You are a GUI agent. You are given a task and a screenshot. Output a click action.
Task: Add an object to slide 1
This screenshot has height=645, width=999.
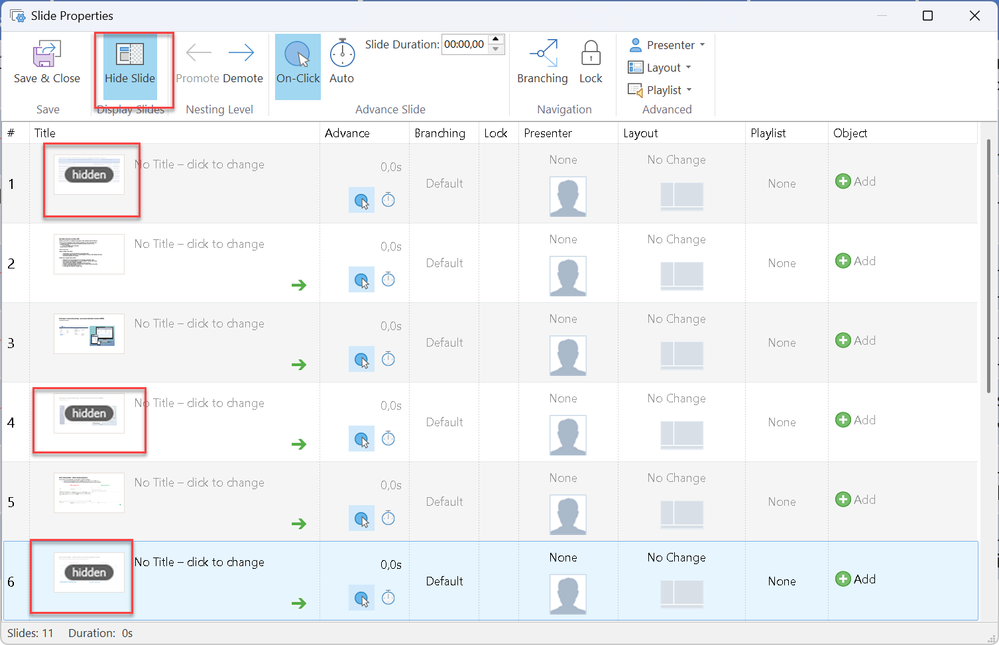pyautogui.click(x=855, y=181)
